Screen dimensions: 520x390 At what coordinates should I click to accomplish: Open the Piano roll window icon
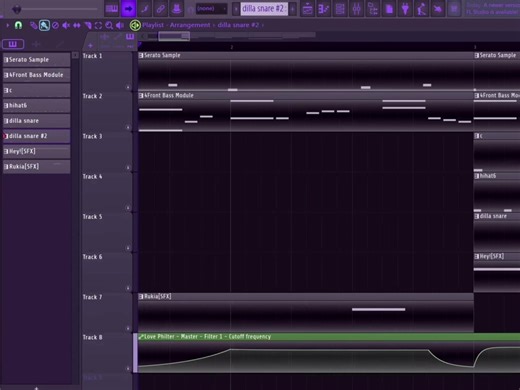[x=323, y=9]
